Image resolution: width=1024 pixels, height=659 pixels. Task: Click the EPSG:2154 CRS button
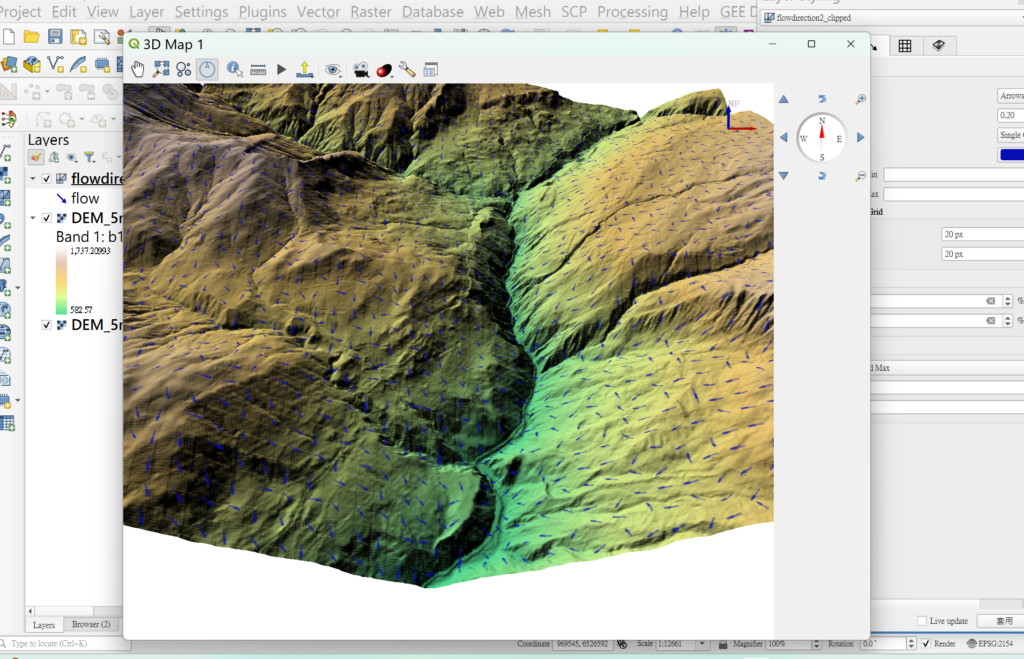[x=992, y=643]
